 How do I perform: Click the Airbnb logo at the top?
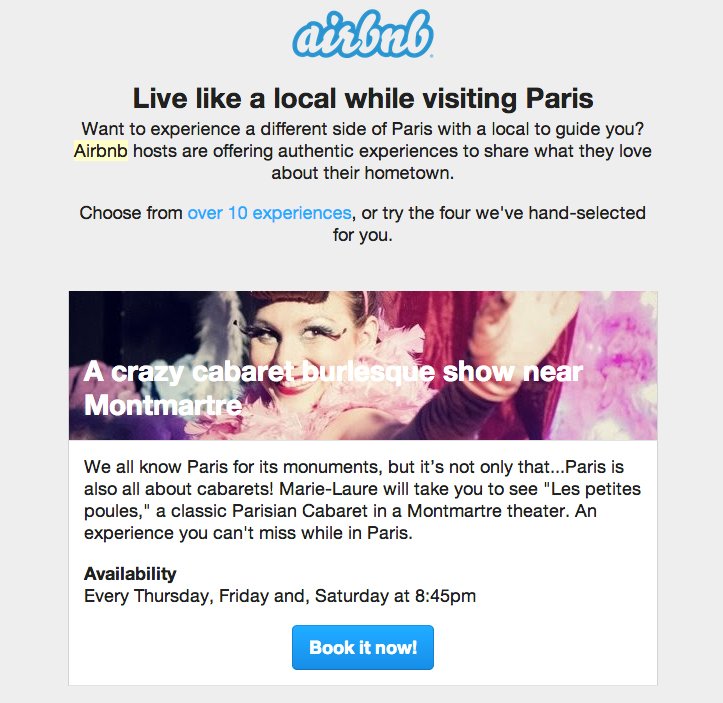click(362, 37)
